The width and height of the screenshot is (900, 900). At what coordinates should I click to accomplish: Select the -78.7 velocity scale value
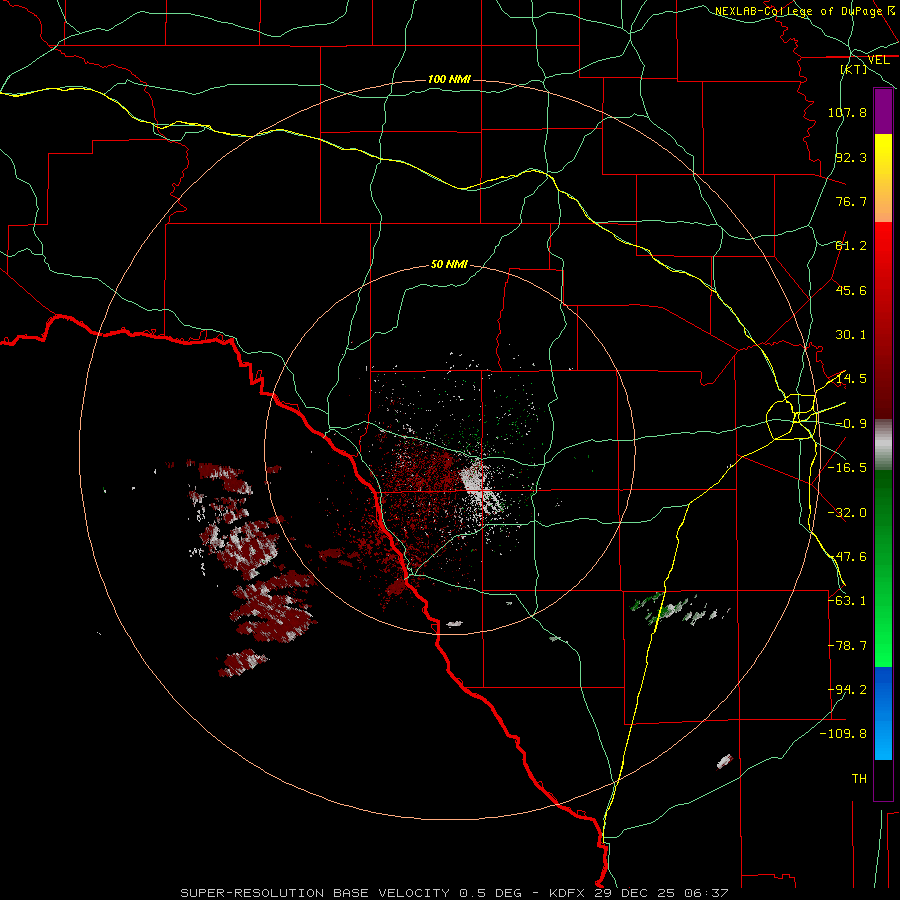click(847, 646)
